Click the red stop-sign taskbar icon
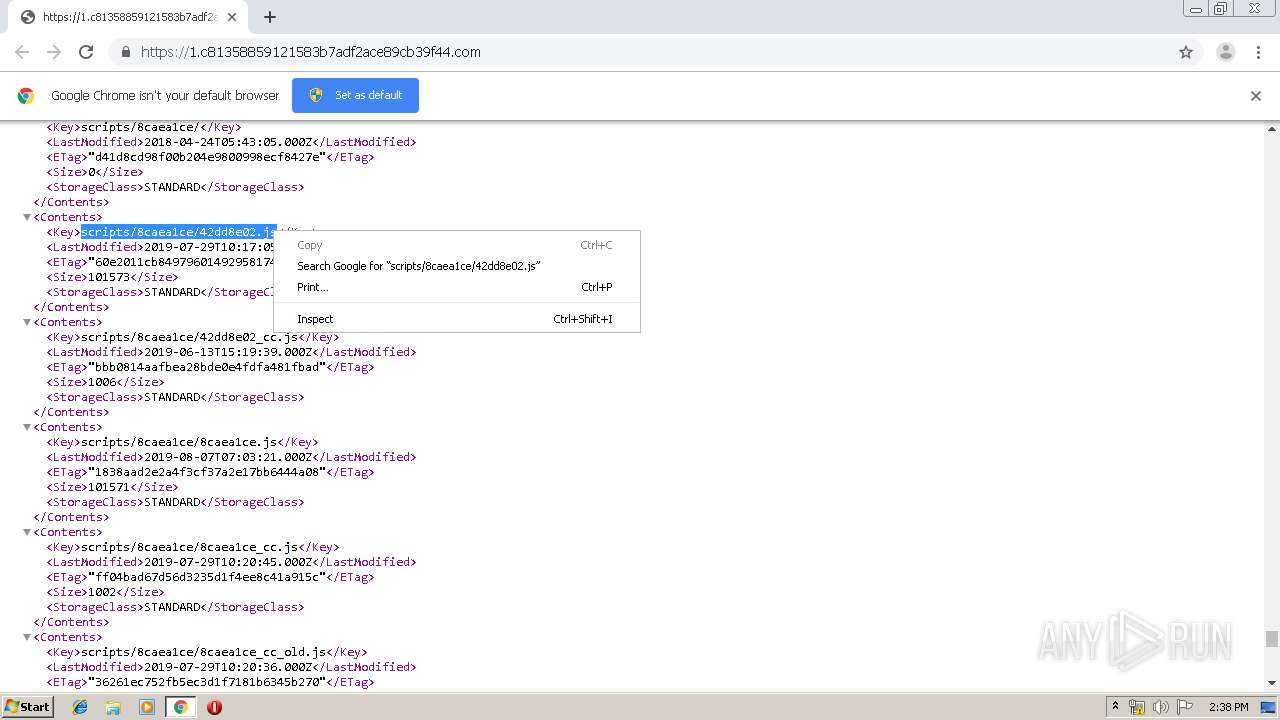 pos(214,707)
